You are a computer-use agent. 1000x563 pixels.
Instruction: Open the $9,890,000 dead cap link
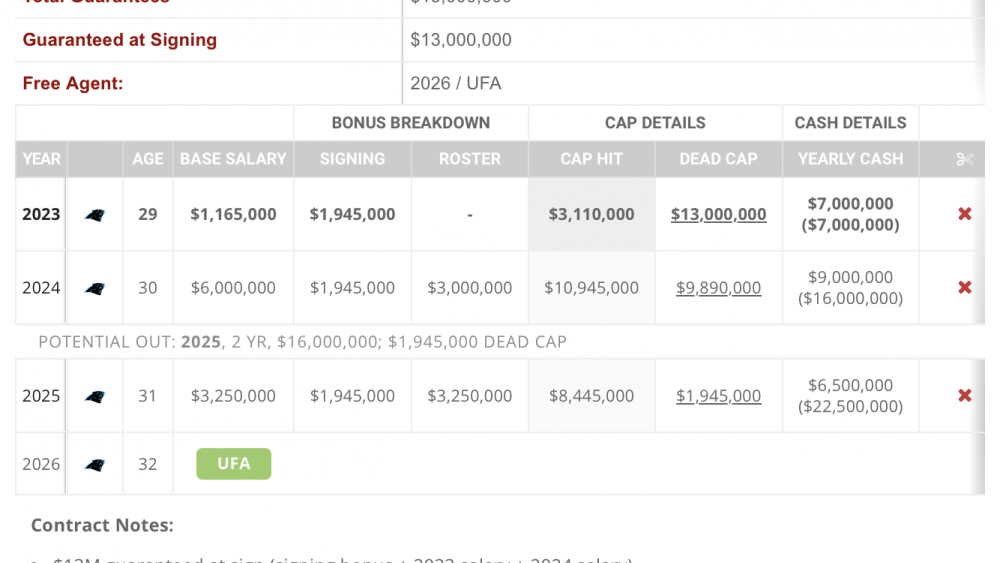[718, 288]
